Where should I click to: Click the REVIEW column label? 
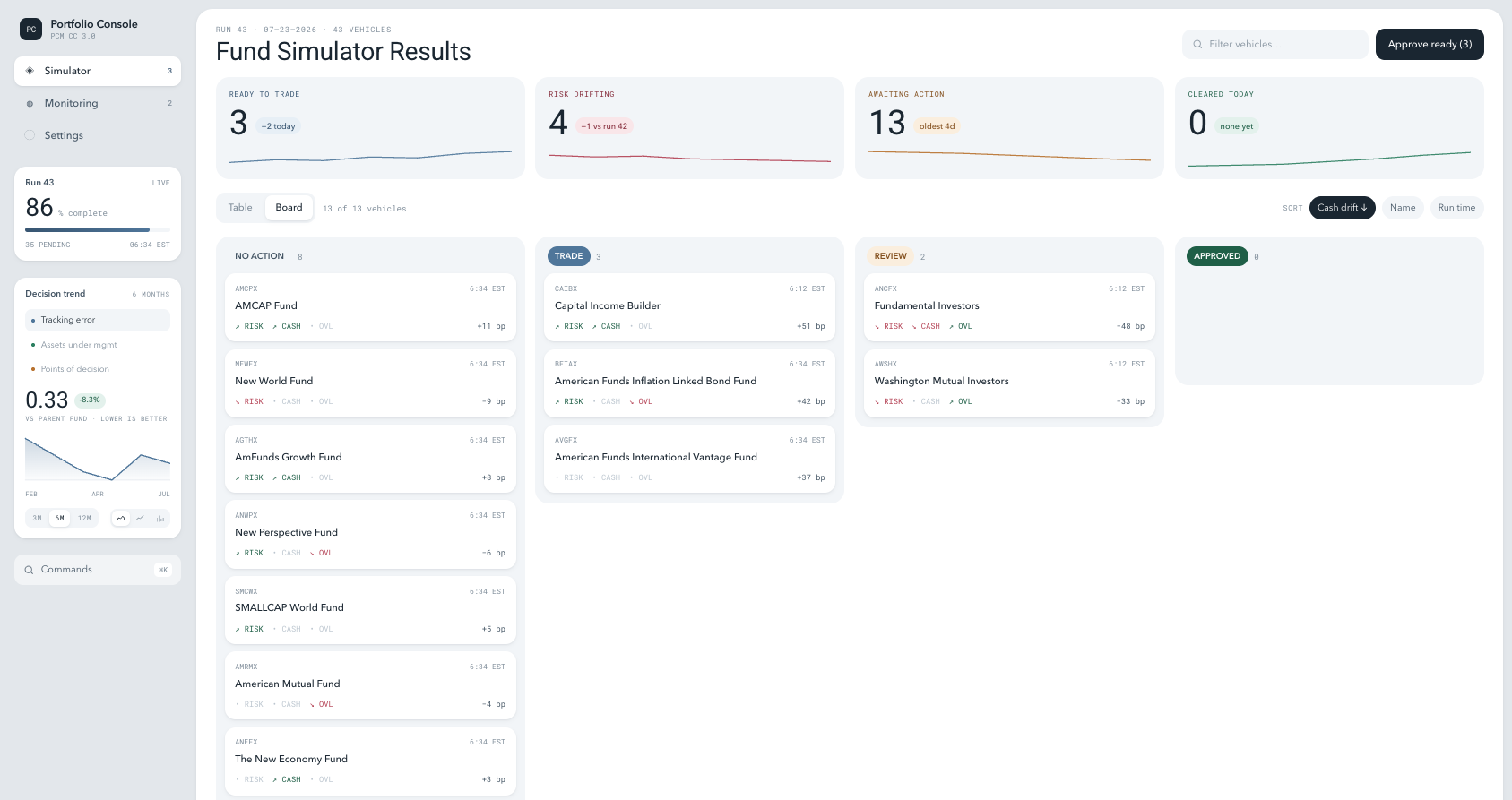(890, 256)
